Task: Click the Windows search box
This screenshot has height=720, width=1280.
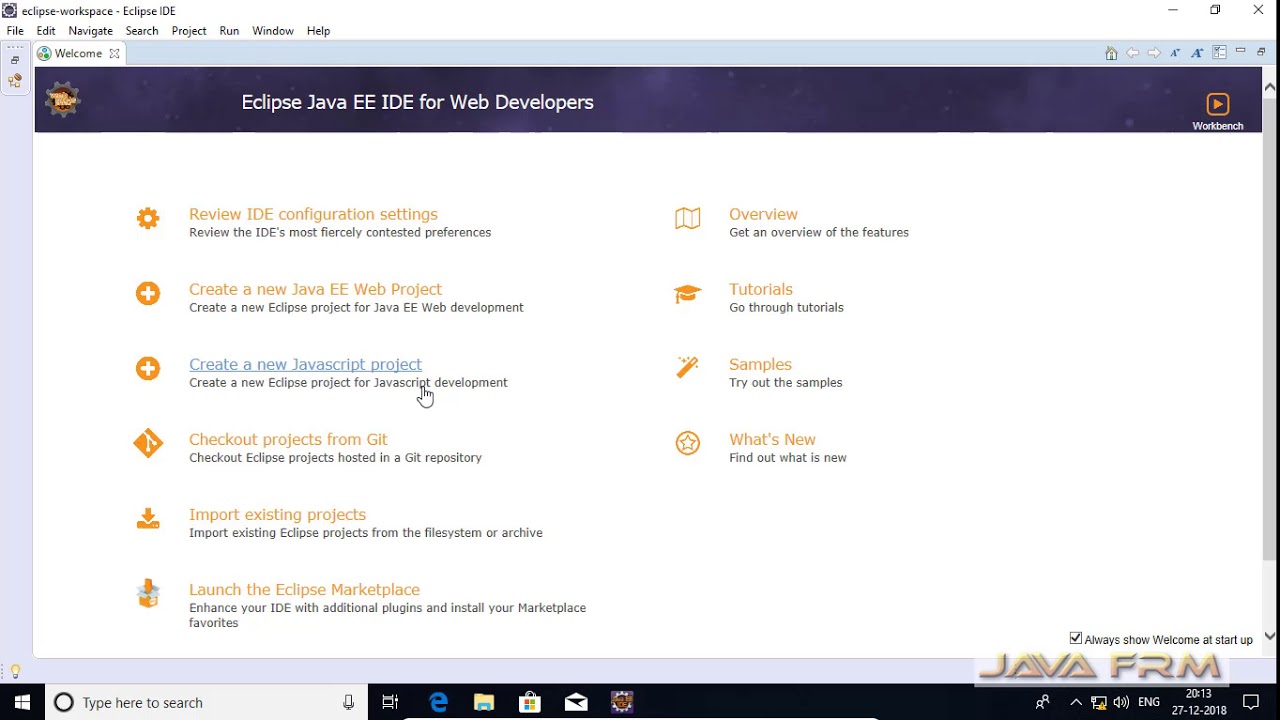Action: point(205,702)
